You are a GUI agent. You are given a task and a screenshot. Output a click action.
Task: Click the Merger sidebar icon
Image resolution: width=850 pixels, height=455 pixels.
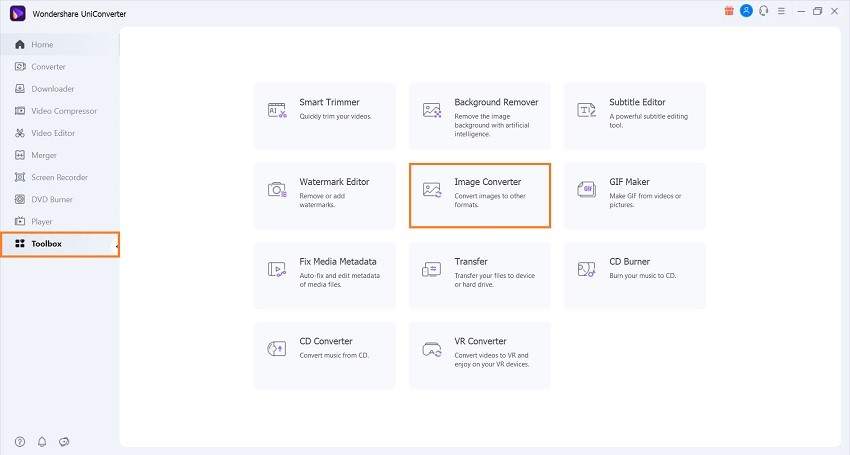(x=20, y=155)
